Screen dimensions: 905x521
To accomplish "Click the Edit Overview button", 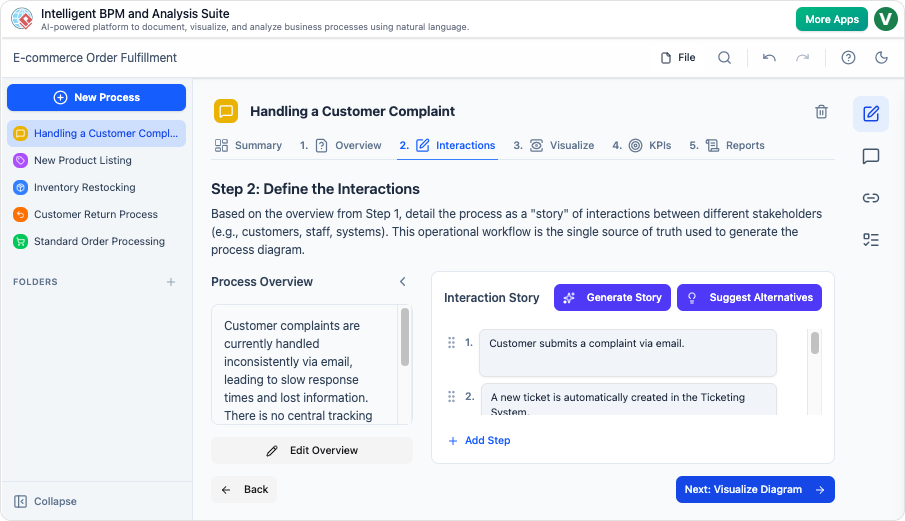I will pyautogui.click(x=312, y=451).
